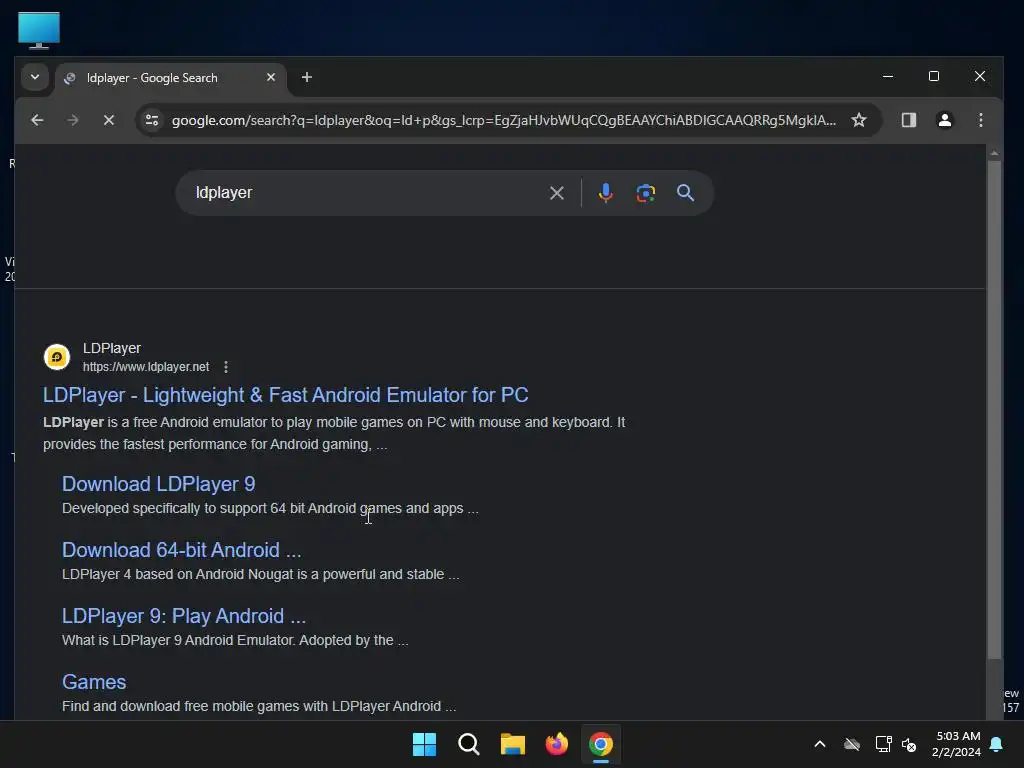
Task: Click the Chrome taskbar icon
Action: click(601, 744)
